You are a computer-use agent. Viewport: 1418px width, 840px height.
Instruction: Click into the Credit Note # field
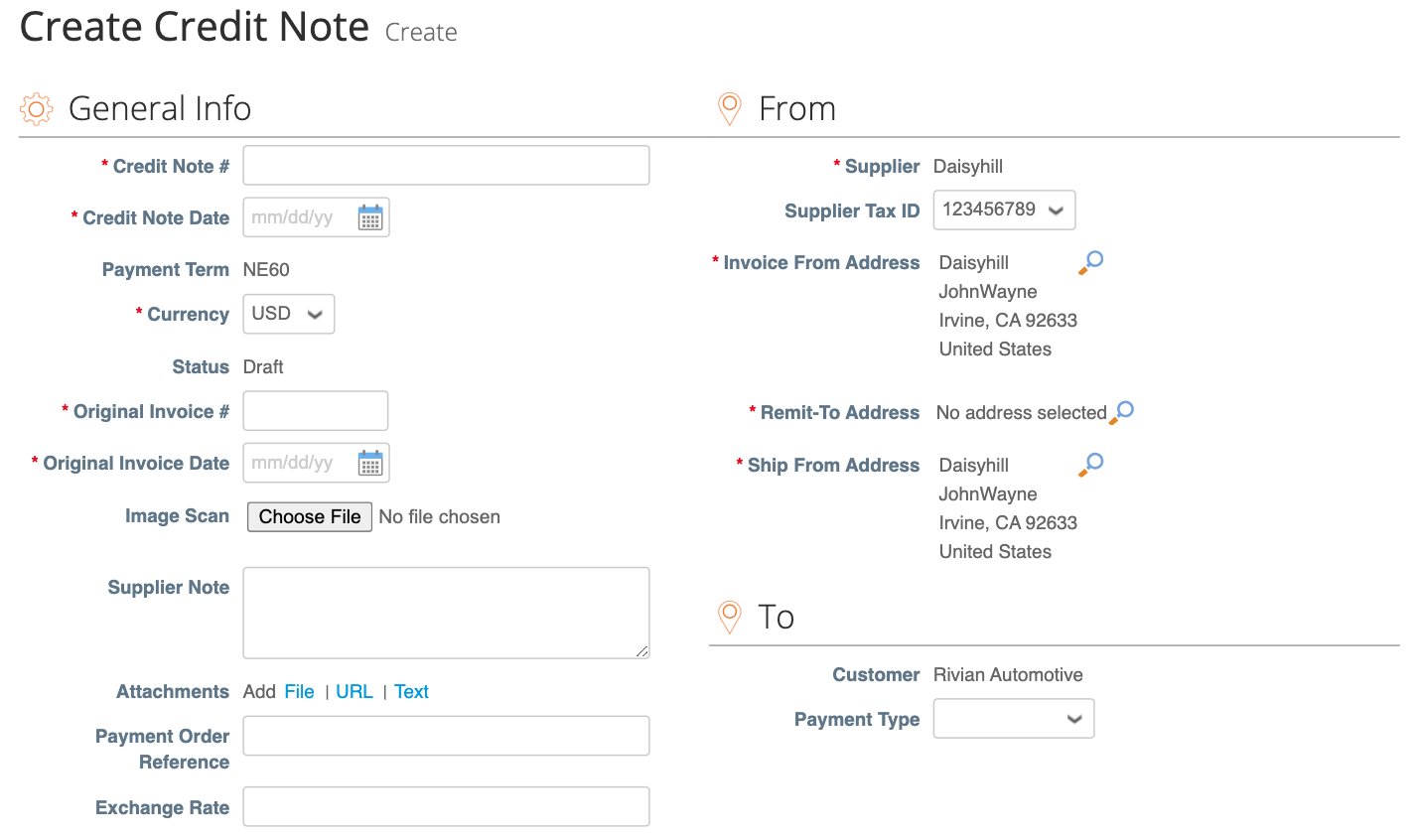point(446,165)
